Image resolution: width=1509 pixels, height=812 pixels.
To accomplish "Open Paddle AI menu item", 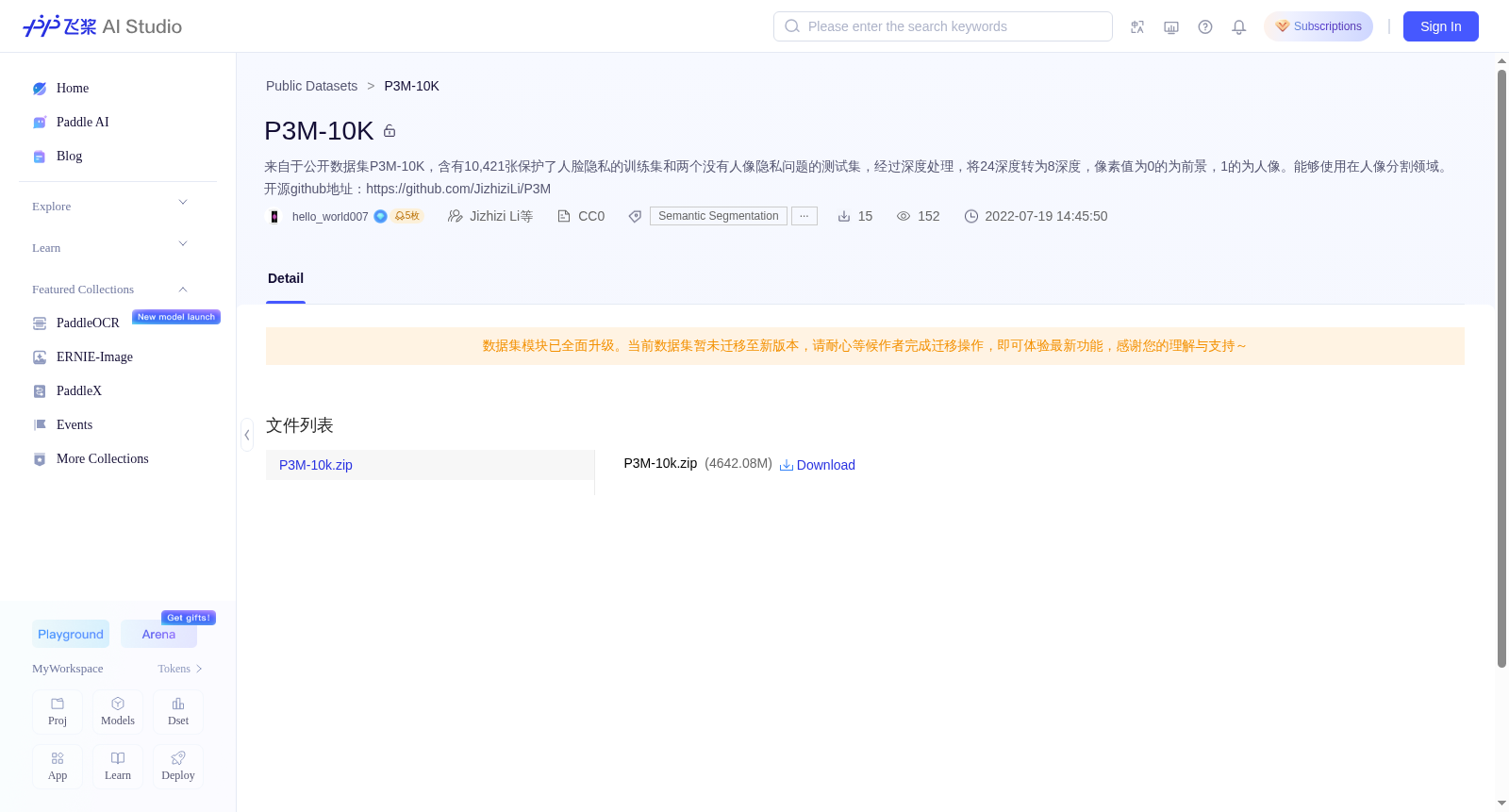I will pos(83,123).
